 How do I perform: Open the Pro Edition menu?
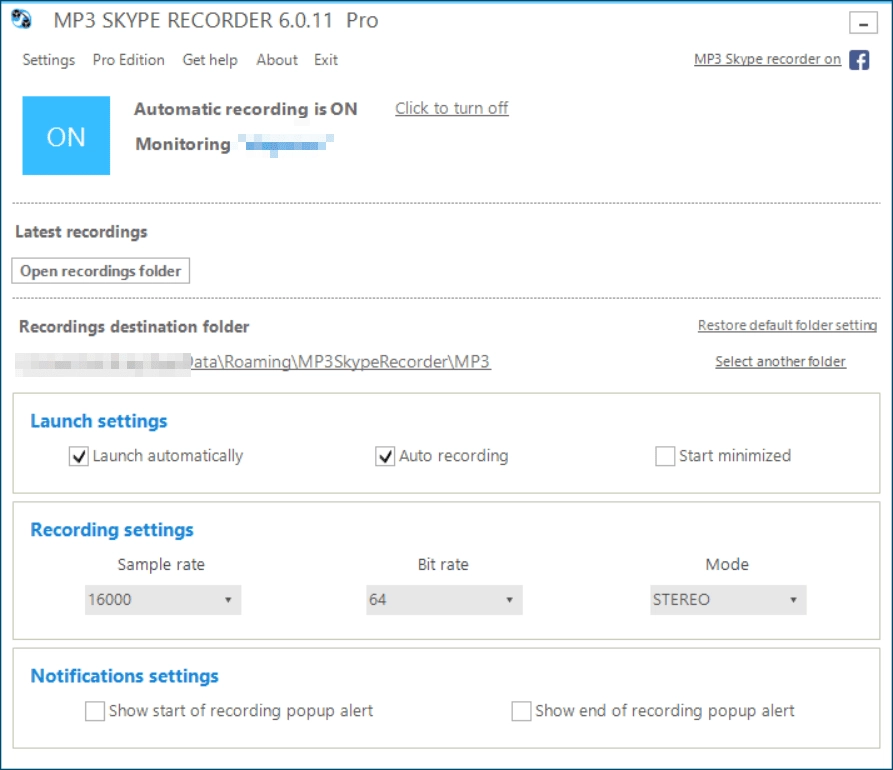(x=129, y=60)
